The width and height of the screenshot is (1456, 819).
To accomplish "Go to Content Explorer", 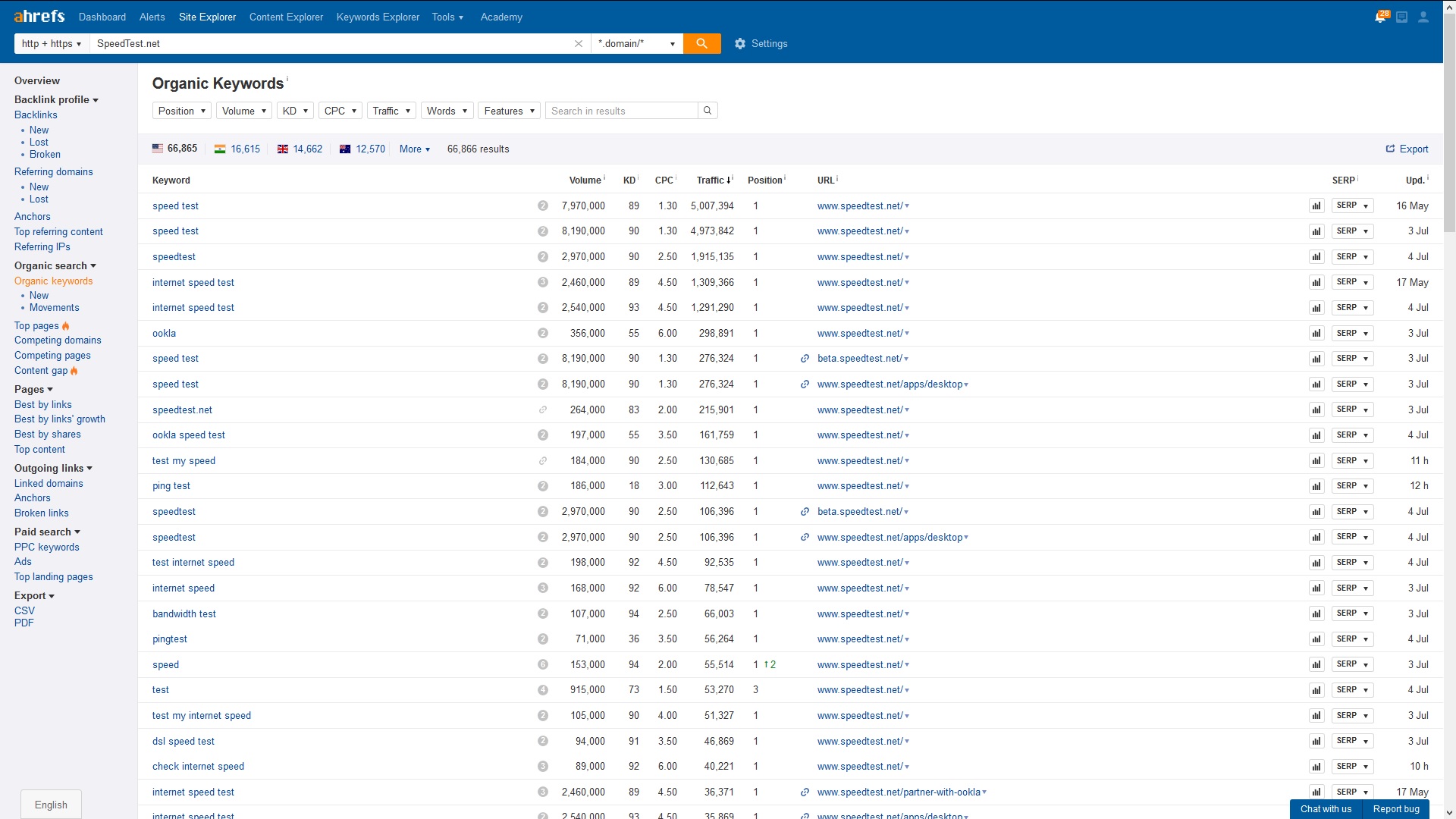I will click(x=286, y=17).
